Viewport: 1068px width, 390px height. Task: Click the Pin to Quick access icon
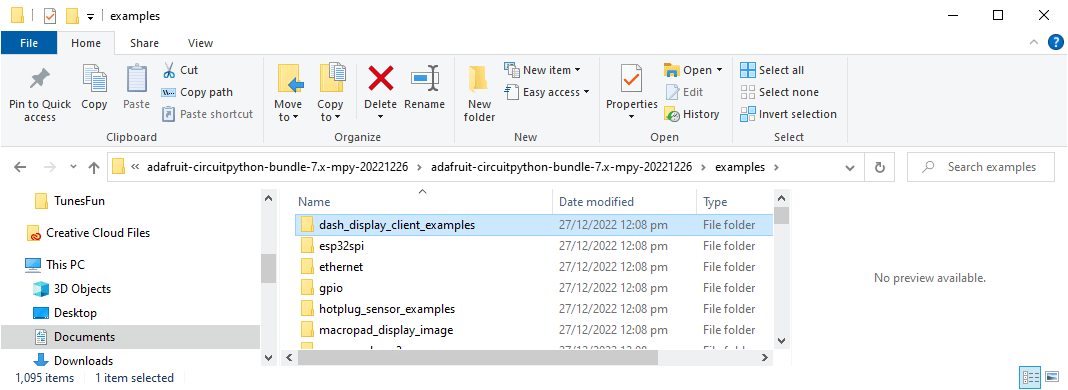(40, 79)
